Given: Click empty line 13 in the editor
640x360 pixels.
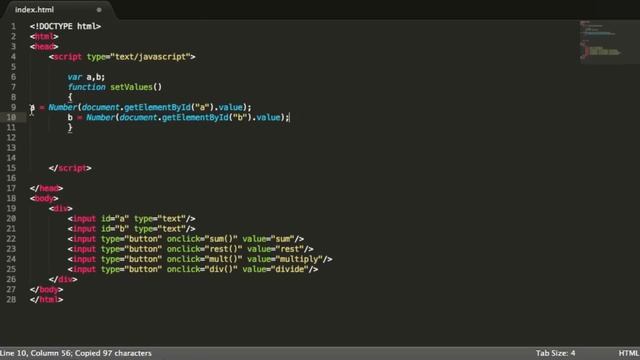Looking at the screenshot, I should coord(302,148).
